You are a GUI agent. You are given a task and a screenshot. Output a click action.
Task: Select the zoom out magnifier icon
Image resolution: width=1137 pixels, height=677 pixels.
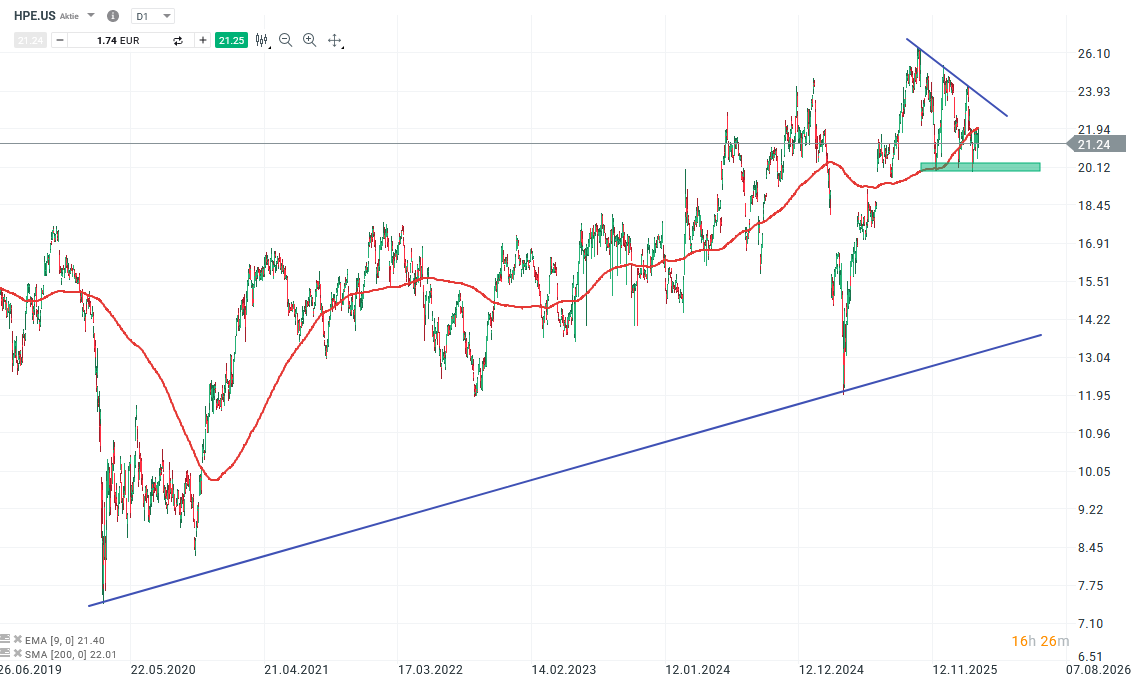coord(285,40)
